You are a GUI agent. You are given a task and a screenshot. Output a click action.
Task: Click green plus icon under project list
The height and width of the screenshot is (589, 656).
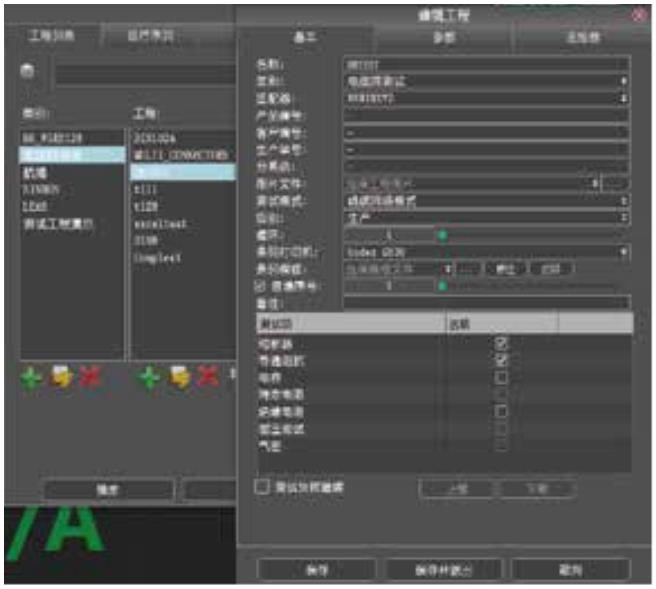coord(149,380)
